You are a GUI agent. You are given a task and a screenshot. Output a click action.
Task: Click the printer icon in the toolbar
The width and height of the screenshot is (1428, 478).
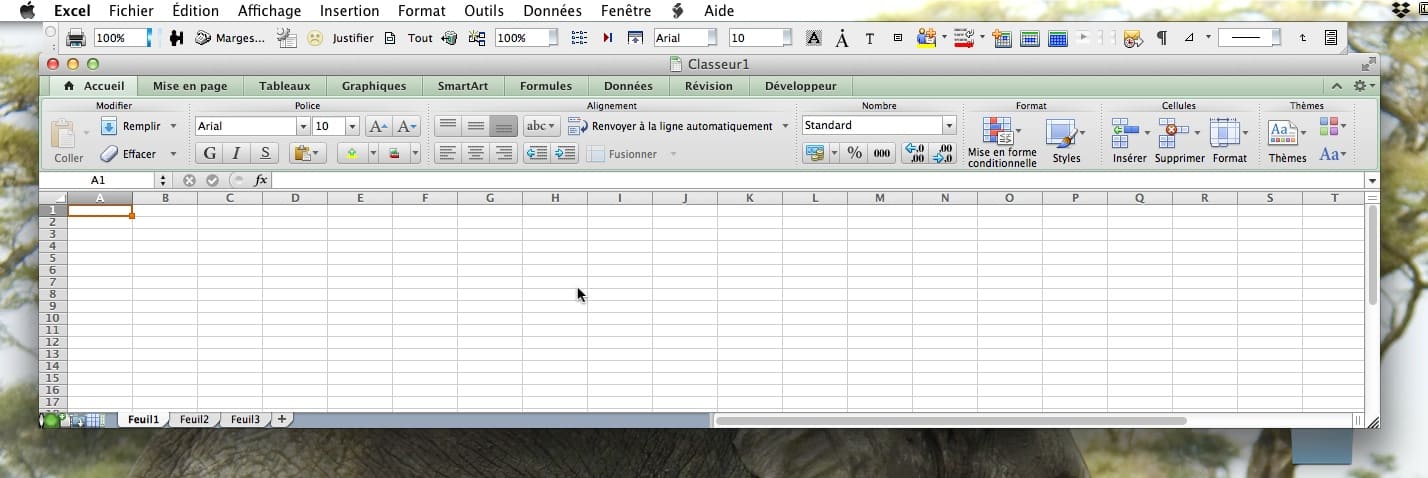pyautogui.click(x=75, y=38)
